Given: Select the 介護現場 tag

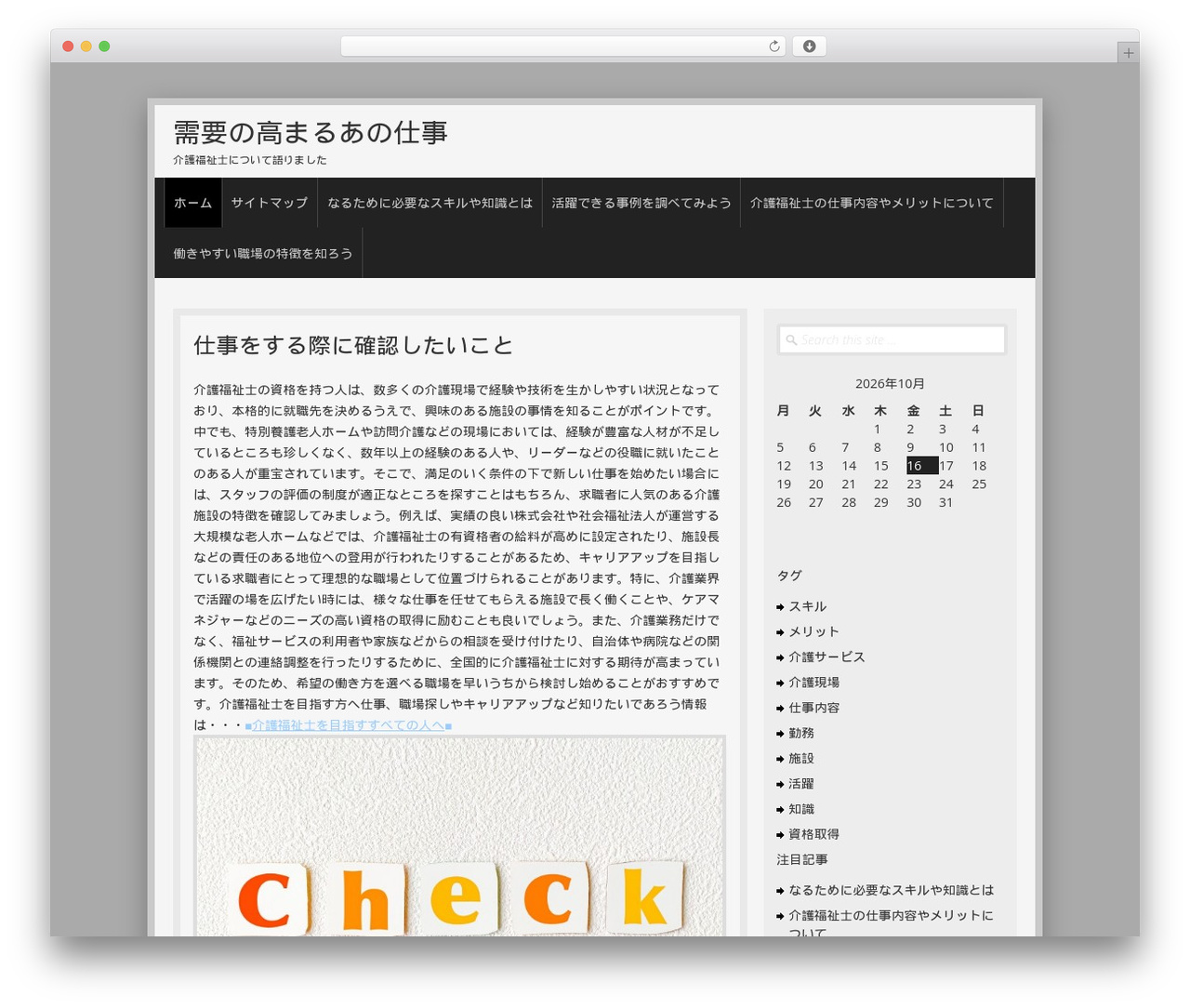Looking at the screenshot, I should (813, 683).
